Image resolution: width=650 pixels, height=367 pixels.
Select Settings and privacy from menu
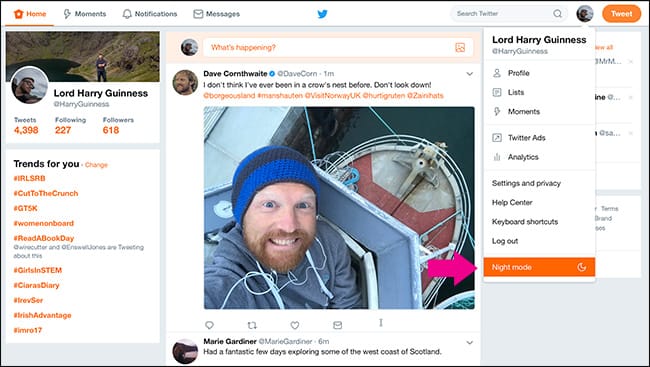(526, 183)
